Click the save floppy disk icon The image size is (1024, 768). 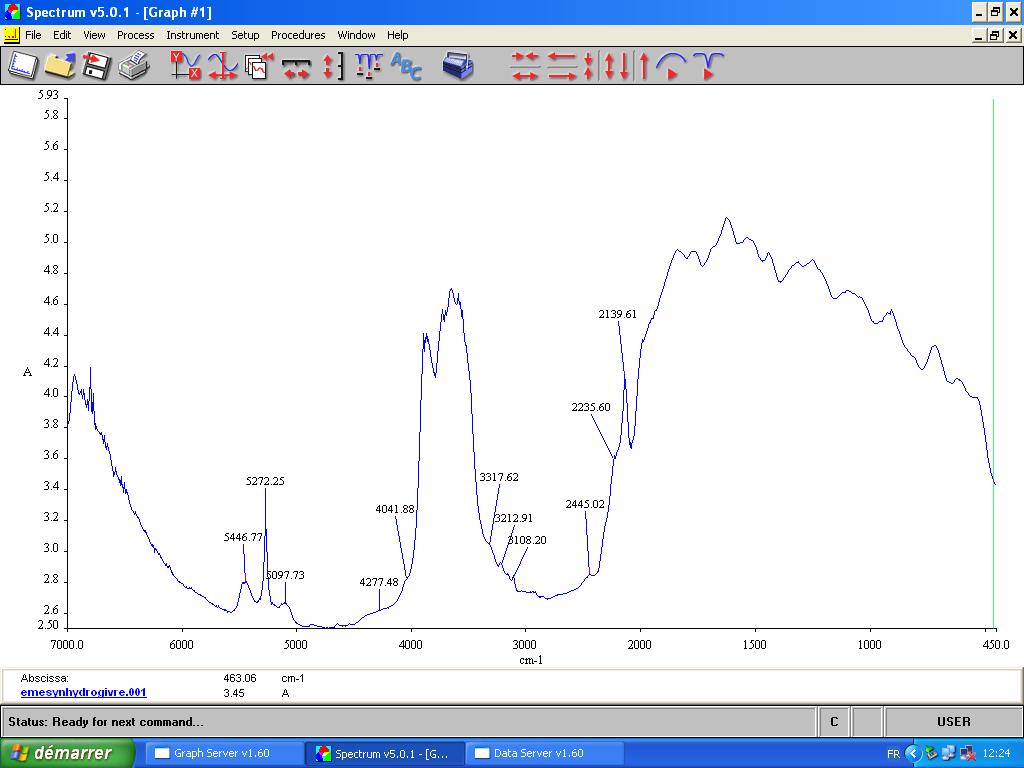click(x=96, y=66)
